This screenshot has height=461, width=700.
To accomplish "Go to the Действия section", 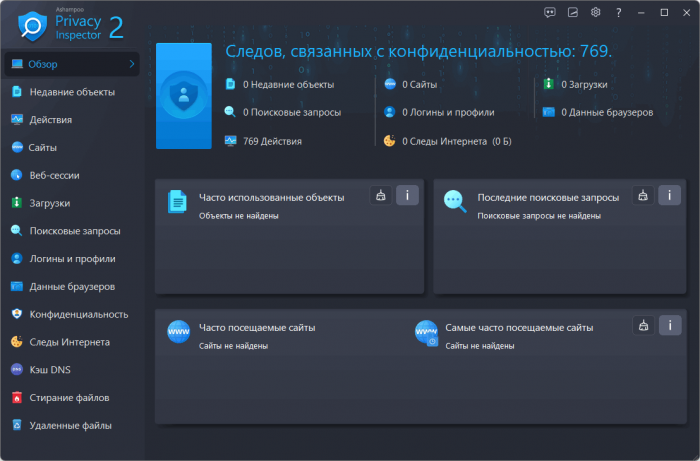I will (x=50, y=120).
